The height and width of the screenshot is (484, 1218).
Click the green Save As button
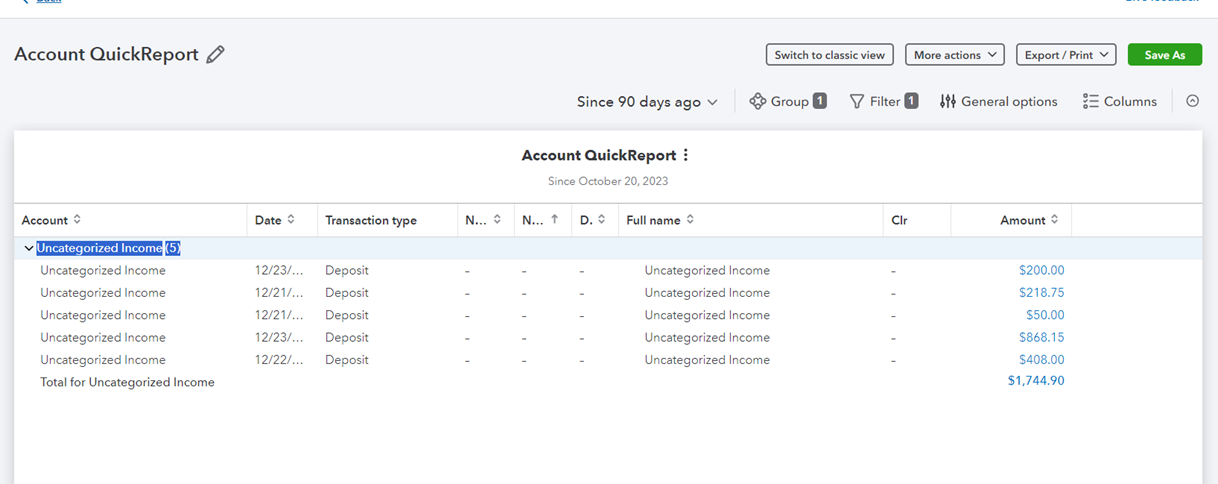(x=1164, y=55)
